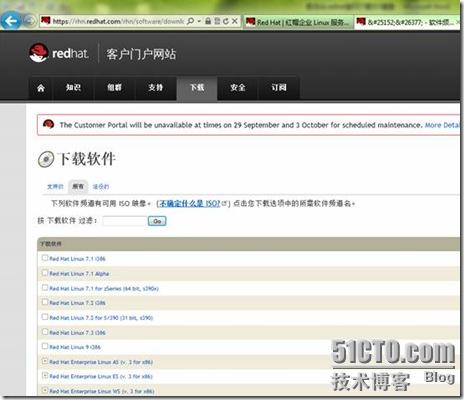Click the Red Hat logo in the header
The image size is (464, 400).
(x=59, y=53)
